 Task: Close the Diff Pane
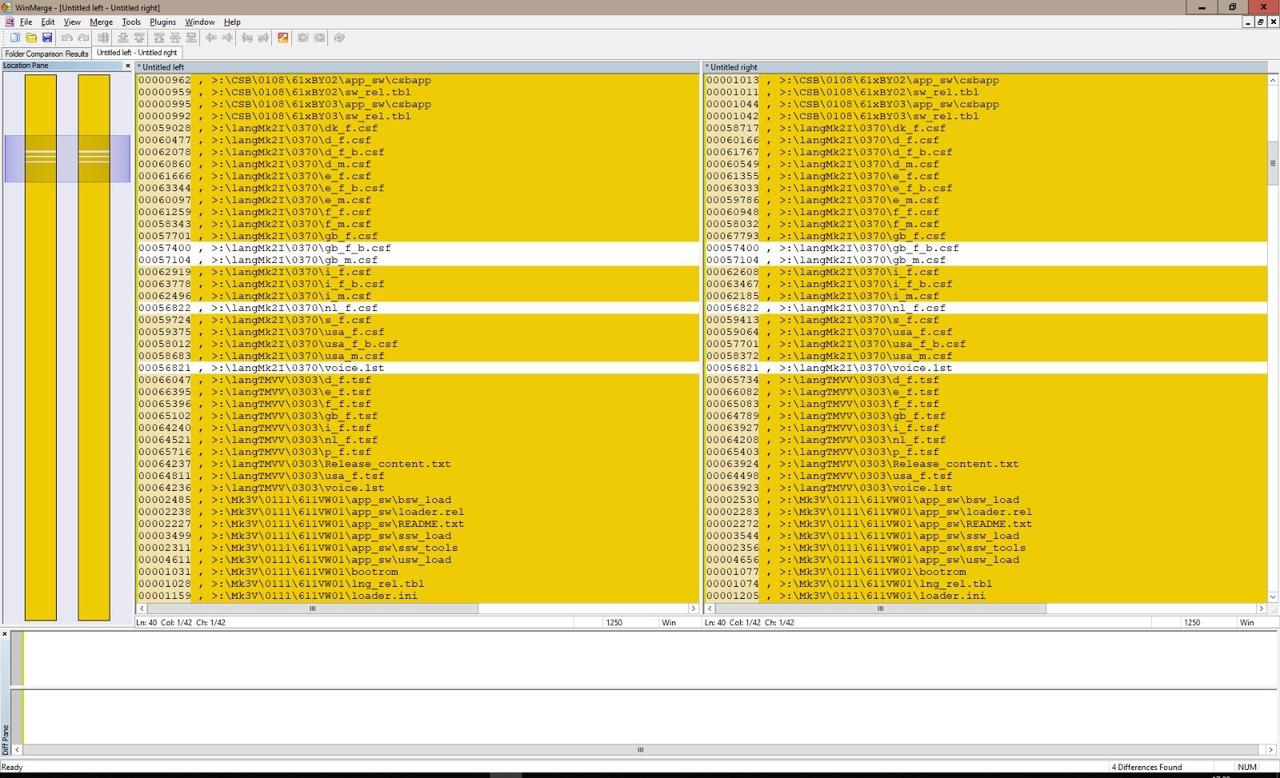pos(4,634)
